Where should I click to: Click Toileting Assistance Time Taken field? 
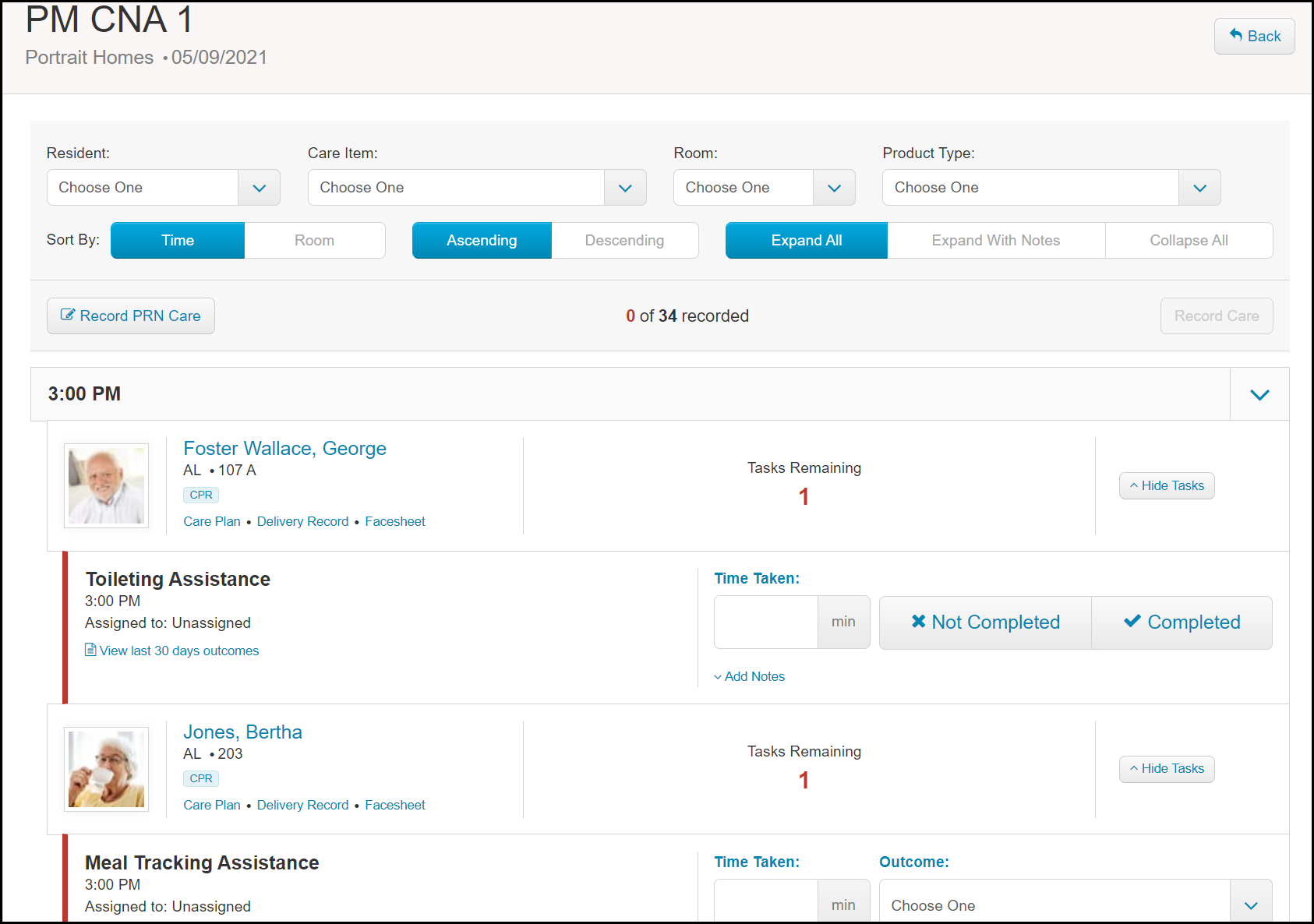pos(766,622)
